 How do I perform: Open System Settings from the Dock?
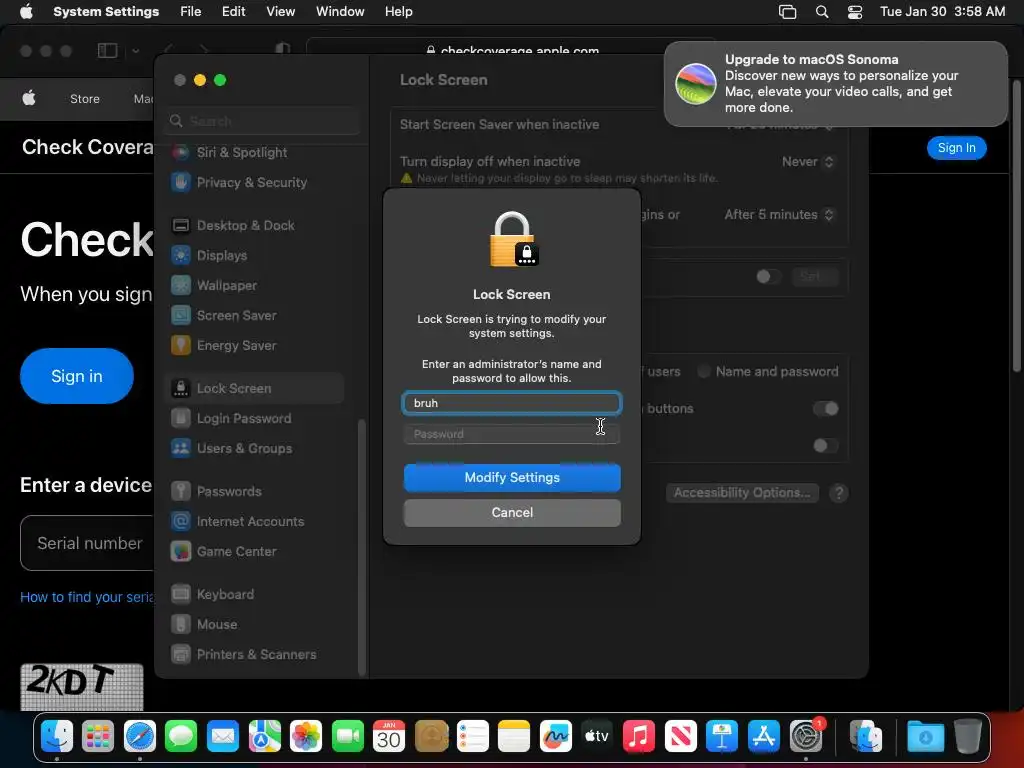(806, 737)
